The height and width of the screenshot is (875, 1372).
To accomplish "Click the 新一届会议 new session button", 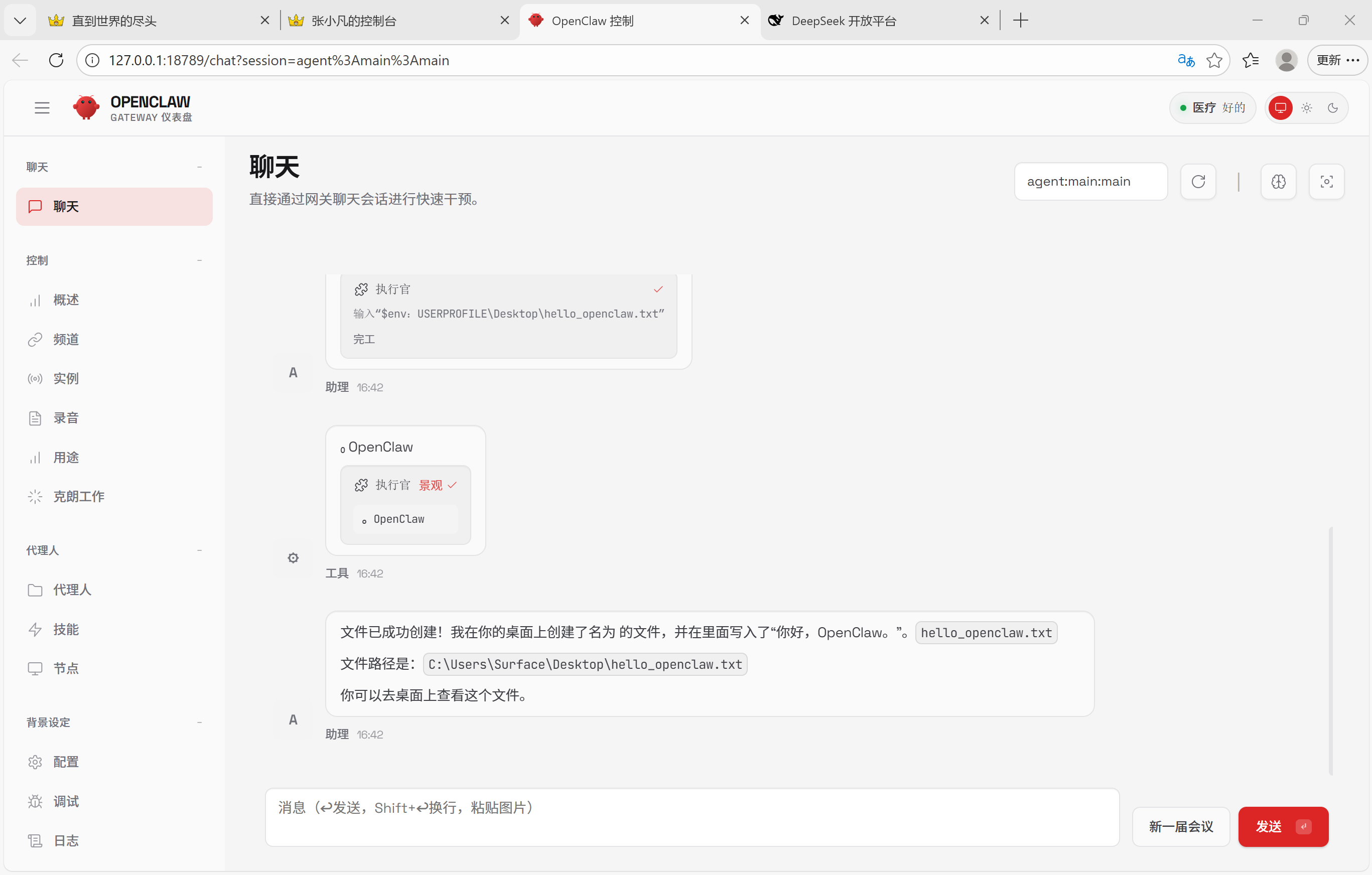I will coord(1181,826).
